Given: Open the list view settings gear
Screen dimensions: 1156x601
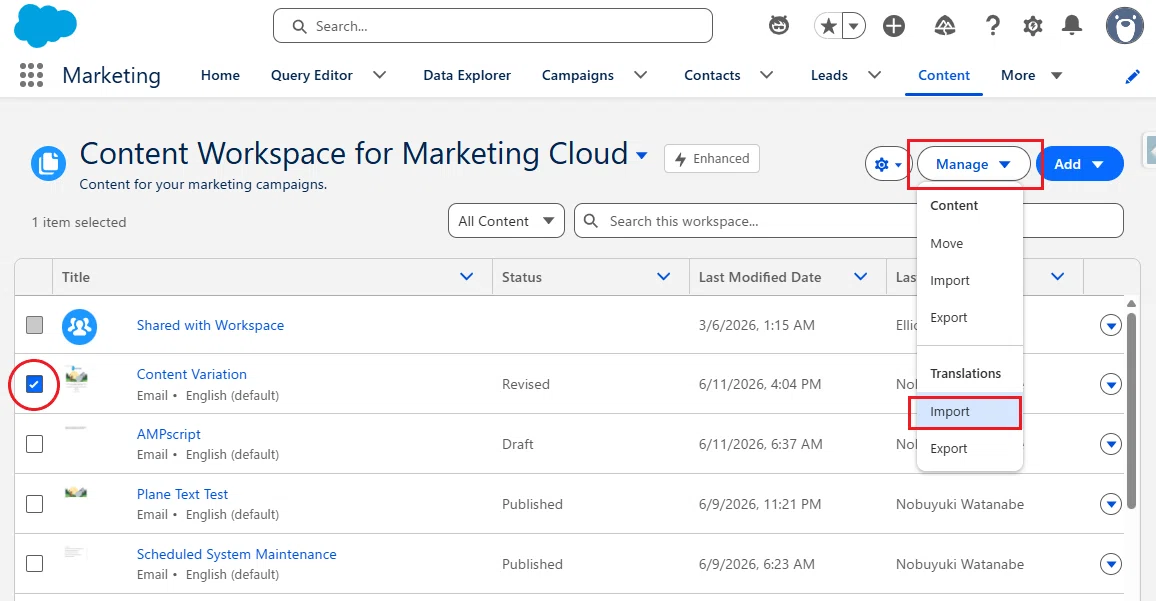Looking at the screenshot, I should [x=888, y=164].
